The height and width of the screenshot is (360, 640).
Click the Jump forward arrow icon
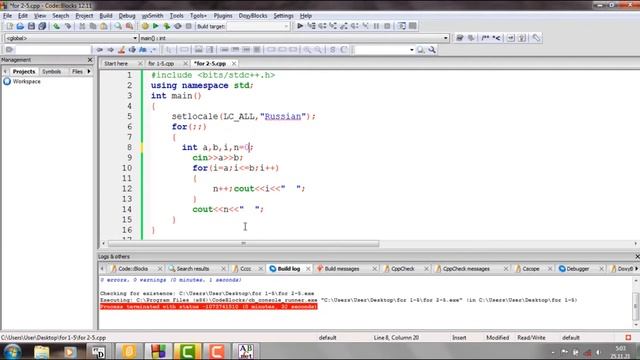point(110,50)
